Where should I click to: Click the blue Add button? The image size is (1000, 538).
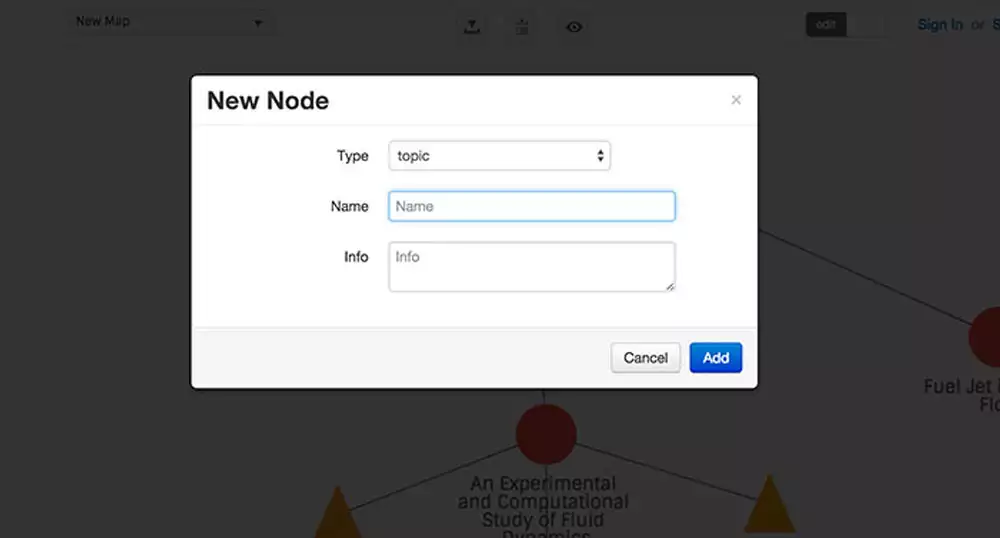click(x=715, y=358)
